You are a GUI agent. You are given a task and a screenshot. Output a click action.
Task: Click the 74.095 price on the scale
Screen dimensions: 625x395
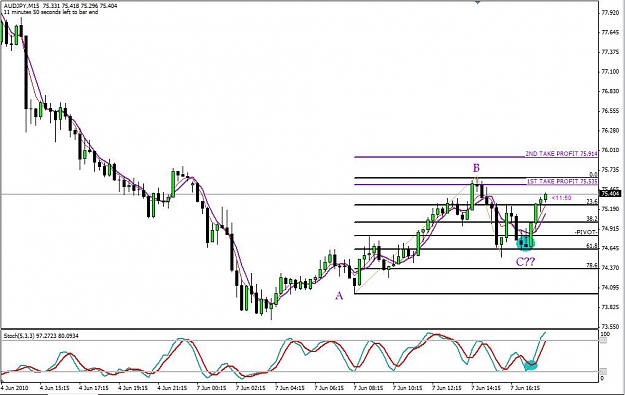[x=610, y=287]
